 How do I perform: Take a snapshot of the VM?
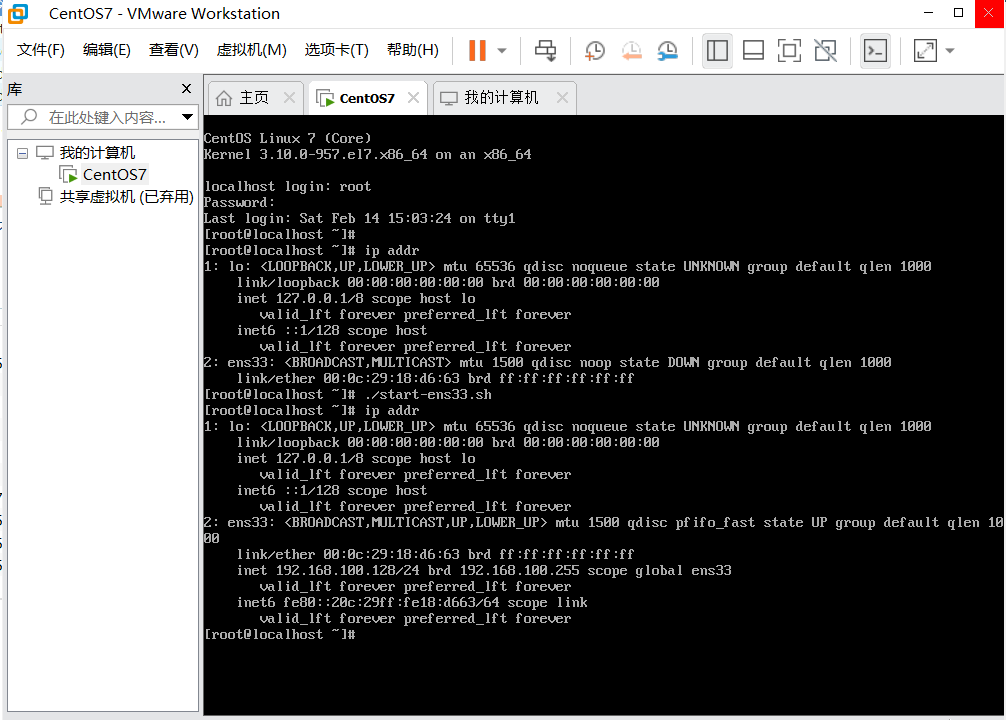click(595, 50)
